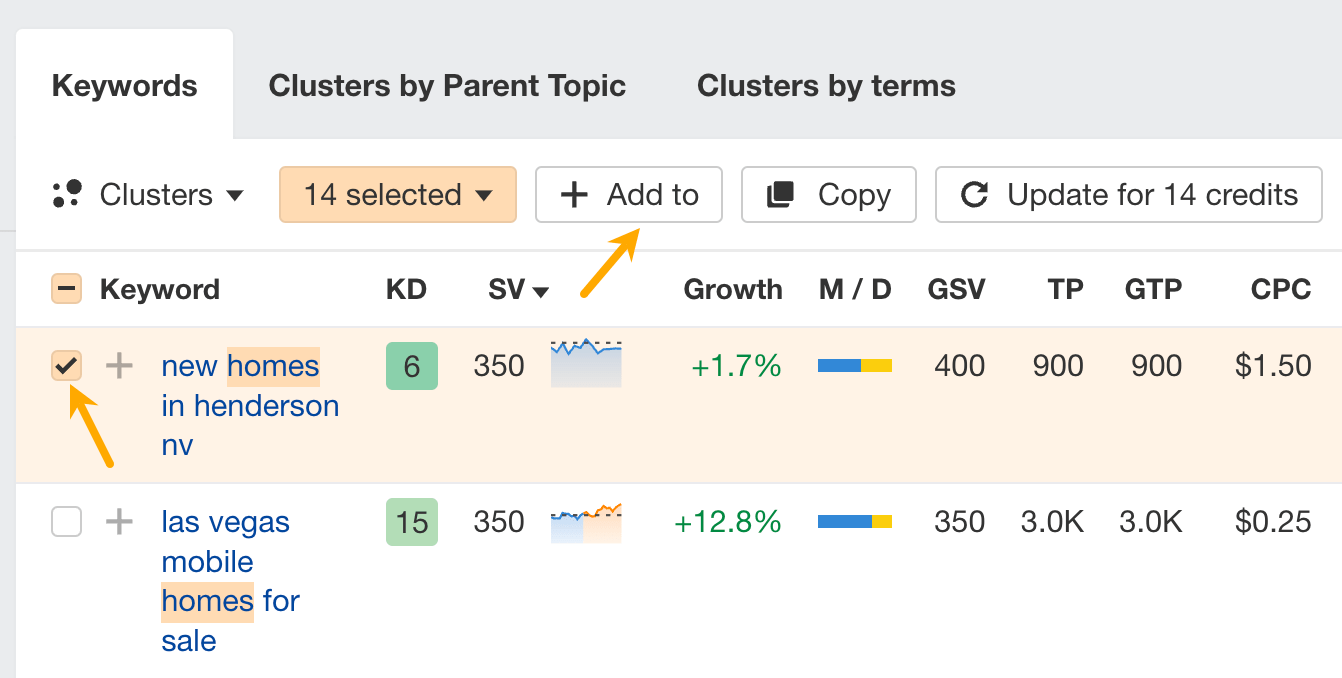This screenshot has height=678, width=1342.
Task: Click the Update for 14 credits button
Action: [1128, 195]
